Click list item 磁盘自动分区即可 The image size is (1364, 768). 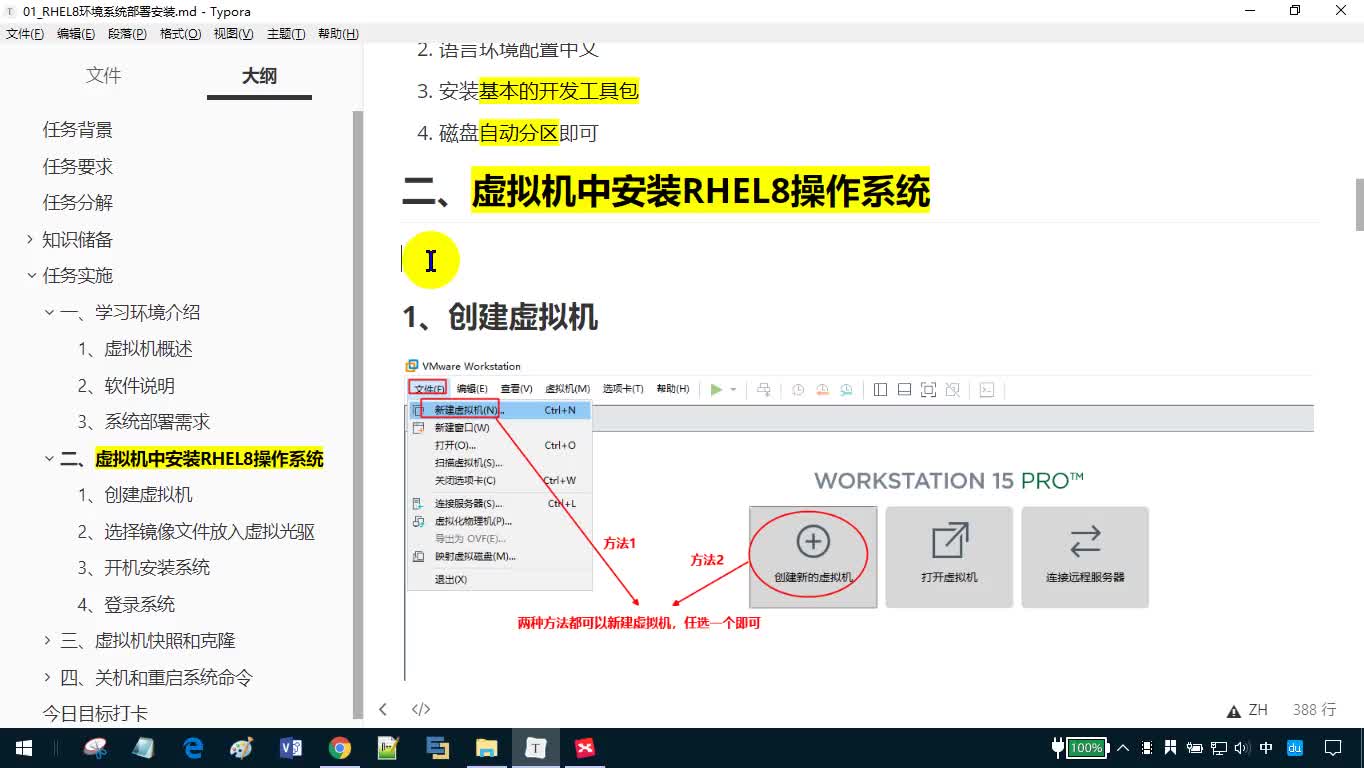pos(518,133)
